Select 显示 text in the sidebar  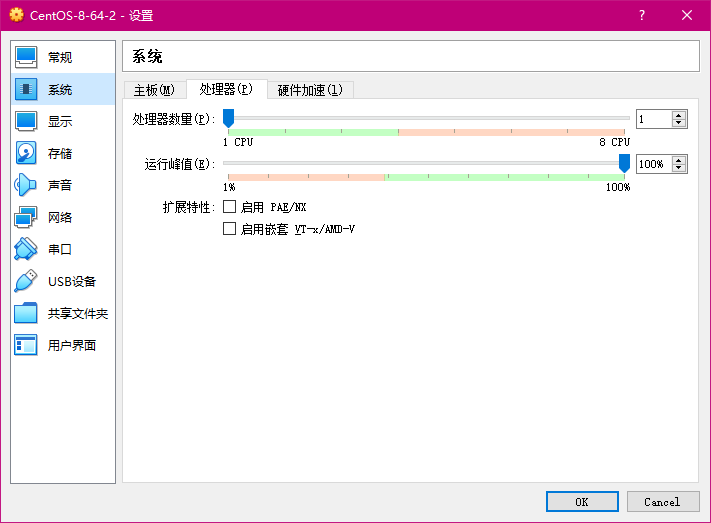(60, 121)
